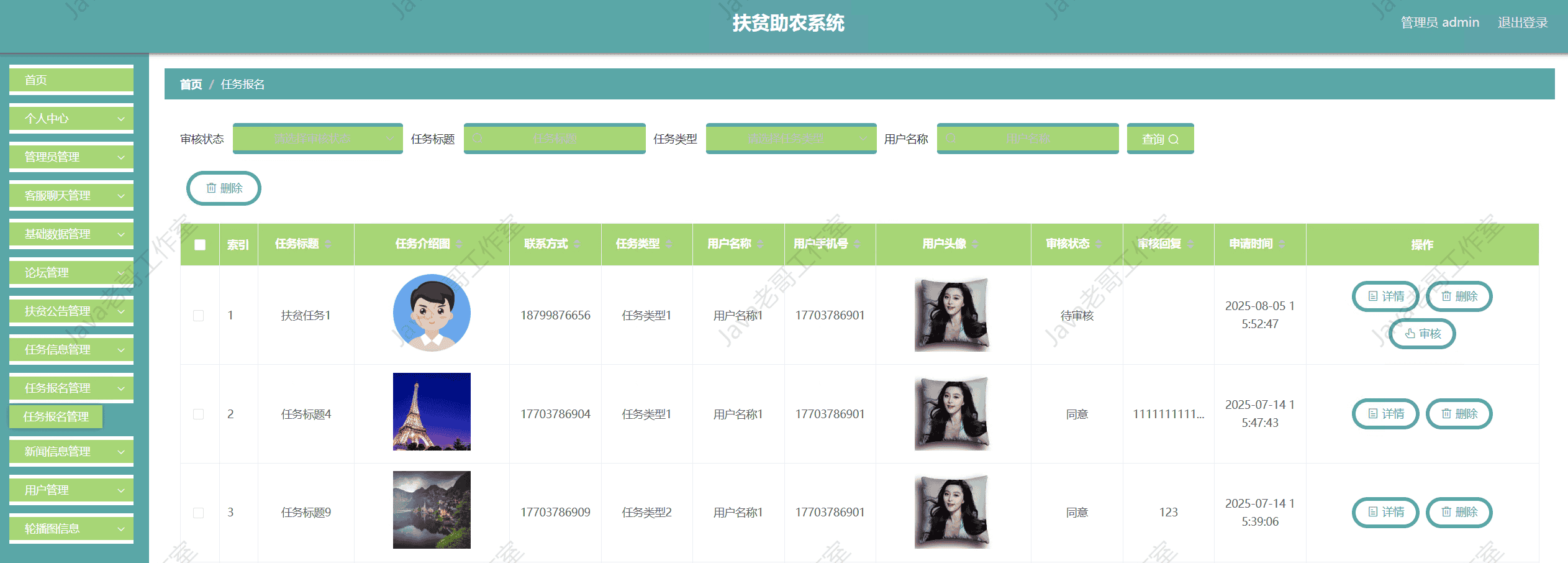Screen dimensions: 1568x563
Task: Tick the checkbox for row 任务标题4
Action: coord(199,414)
